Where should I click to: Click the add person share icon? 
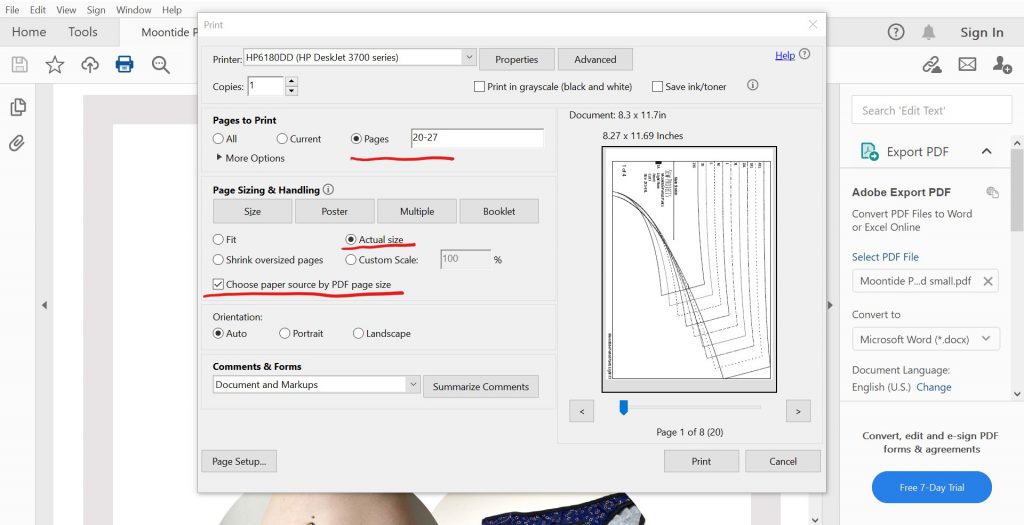[1002, 64]
